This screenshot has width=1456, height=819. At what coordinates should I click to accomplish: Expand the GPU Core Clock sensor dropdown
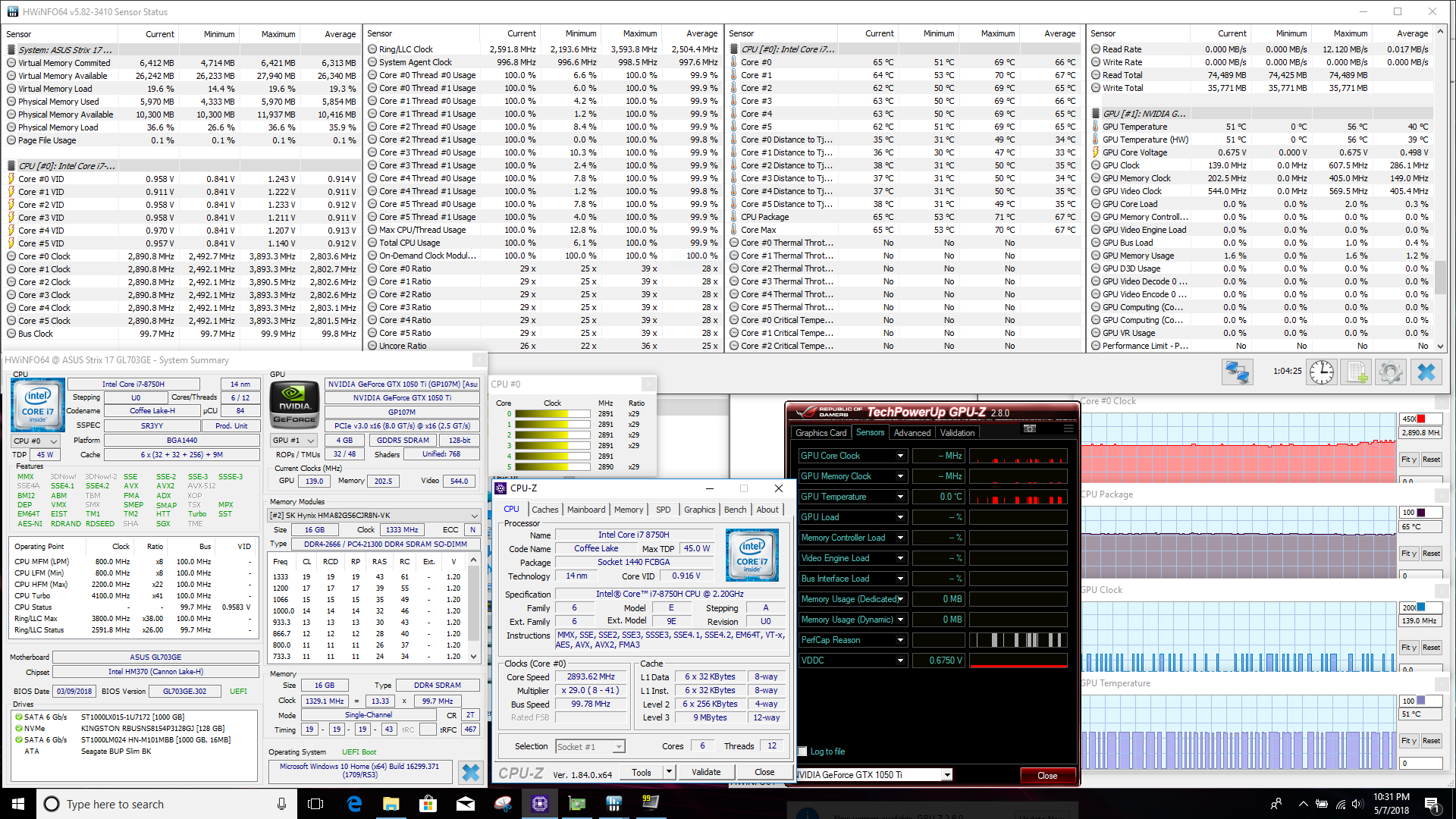point(900,456)
